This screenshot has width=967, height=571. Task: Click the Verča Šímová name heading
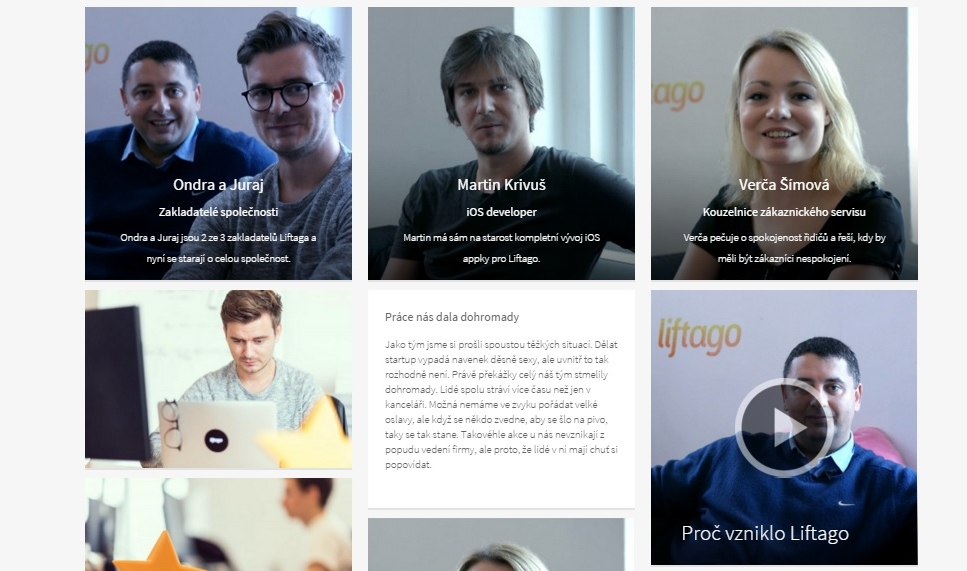coord(784,184)
